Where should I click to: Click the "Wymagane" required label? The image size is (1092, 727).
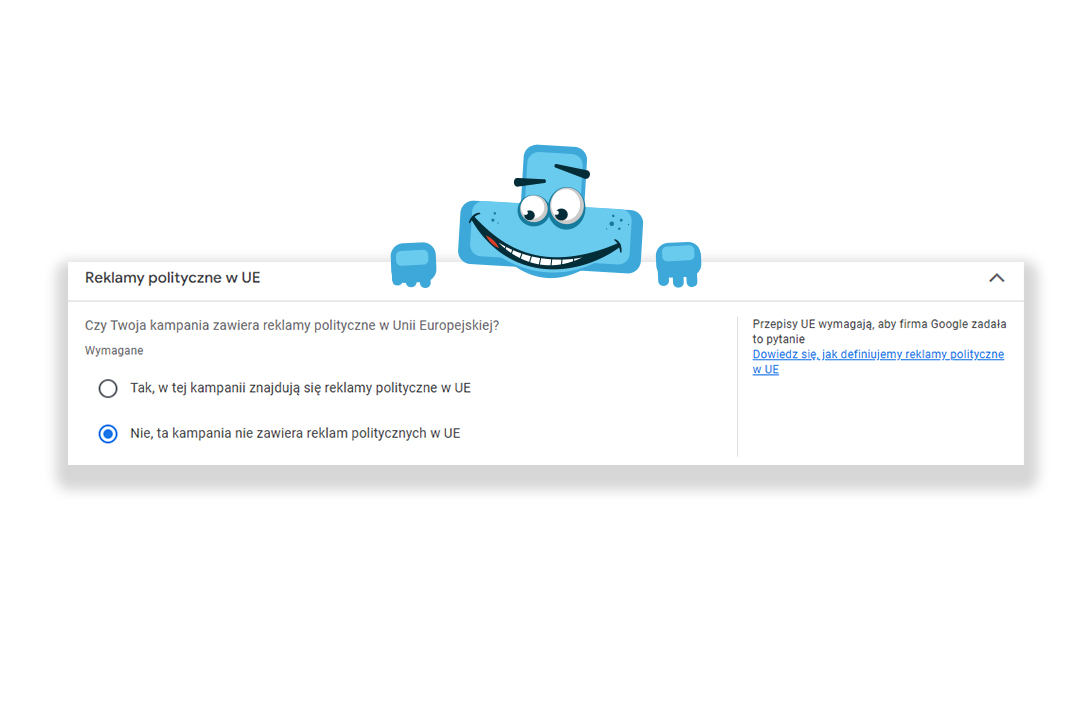coord(114,351)
